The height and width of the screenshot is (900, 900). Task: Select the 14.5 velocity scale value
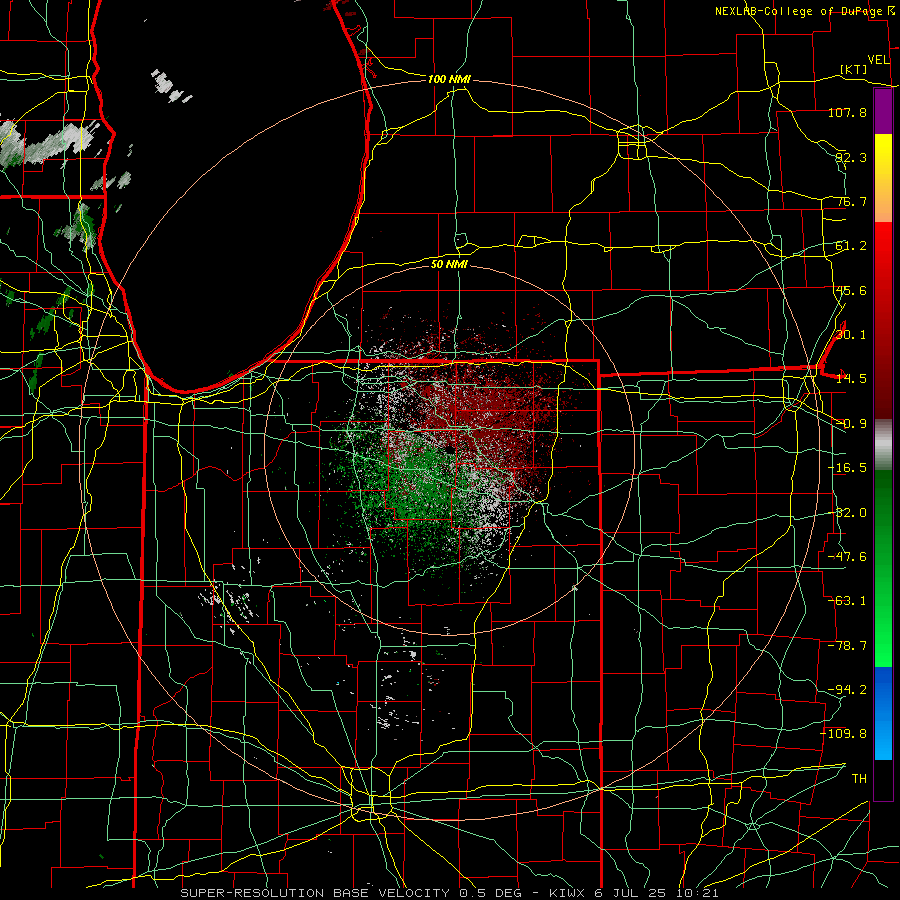coord(851,379)
